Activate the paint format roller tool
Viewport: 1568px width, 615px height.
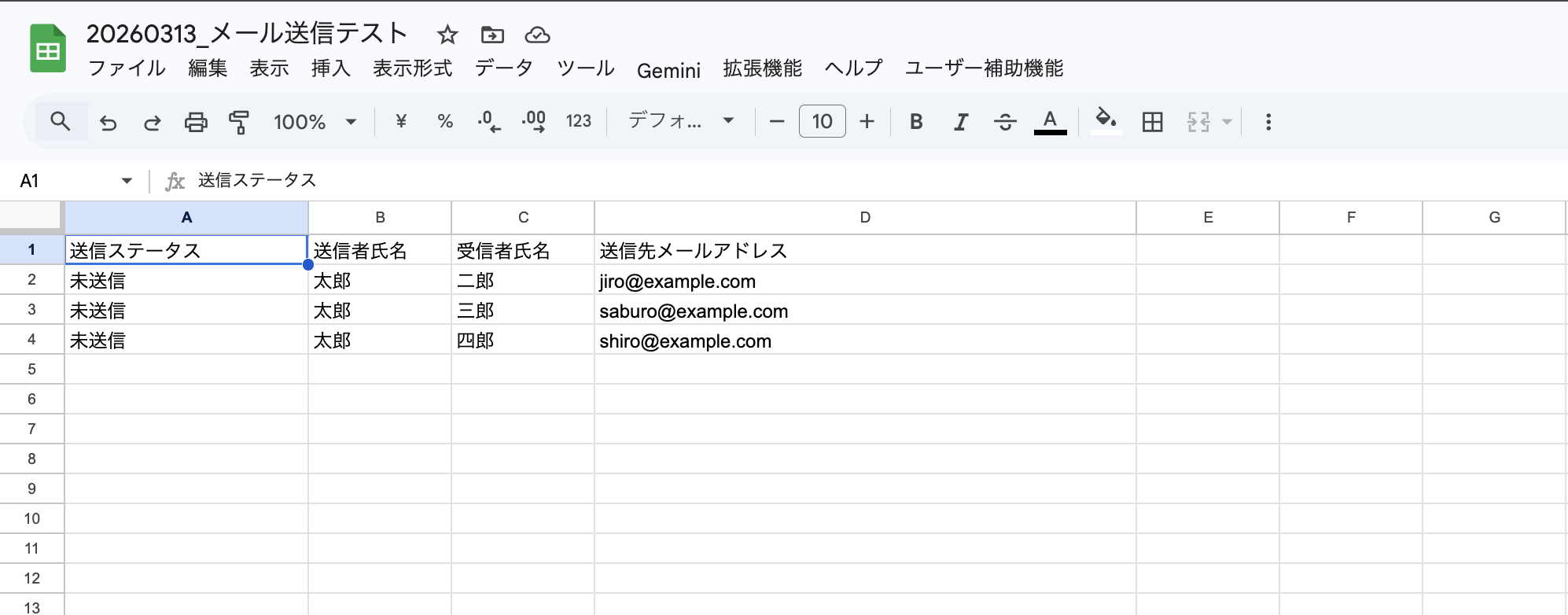238,122
